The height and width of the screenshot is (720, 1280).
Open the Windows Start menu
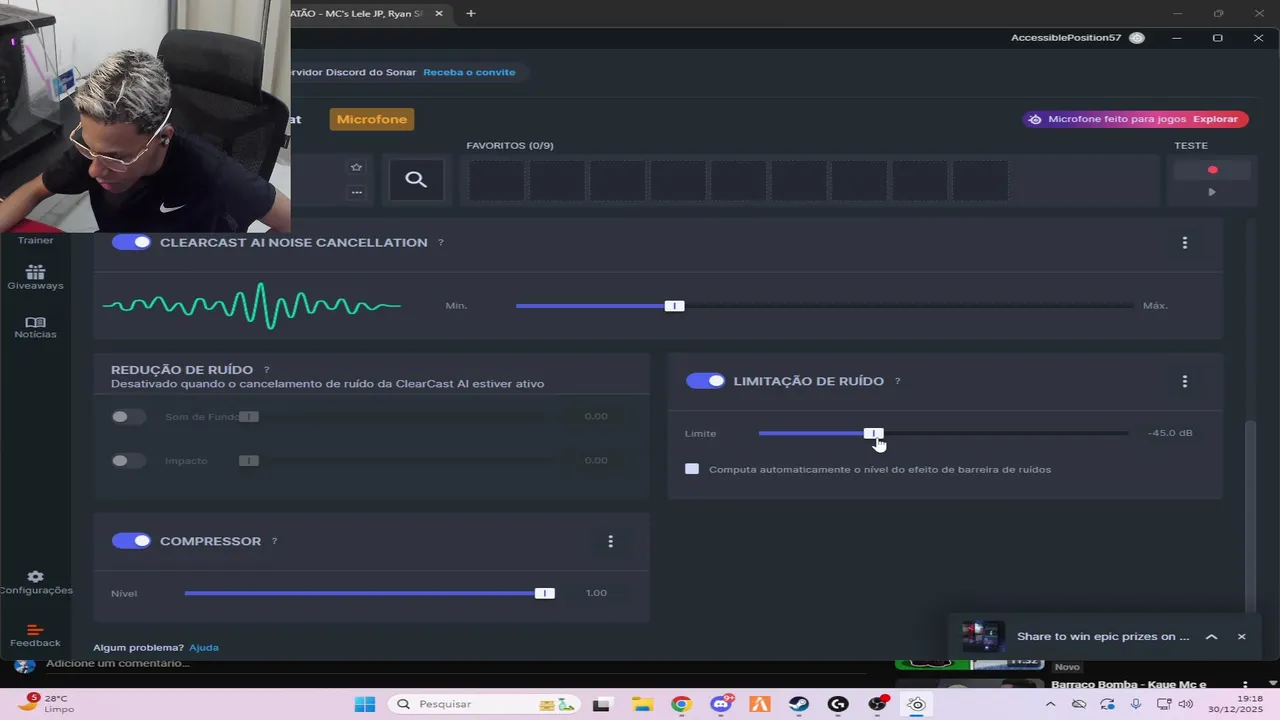(x=365, y=704)
